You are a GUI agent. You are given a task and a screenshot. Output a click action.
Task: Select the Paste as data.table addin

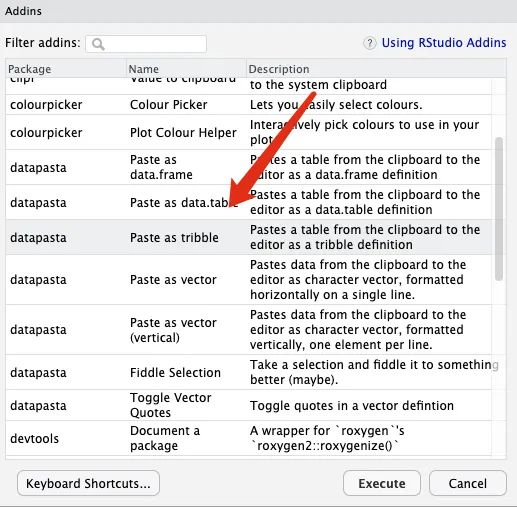(x=248, y=202)
